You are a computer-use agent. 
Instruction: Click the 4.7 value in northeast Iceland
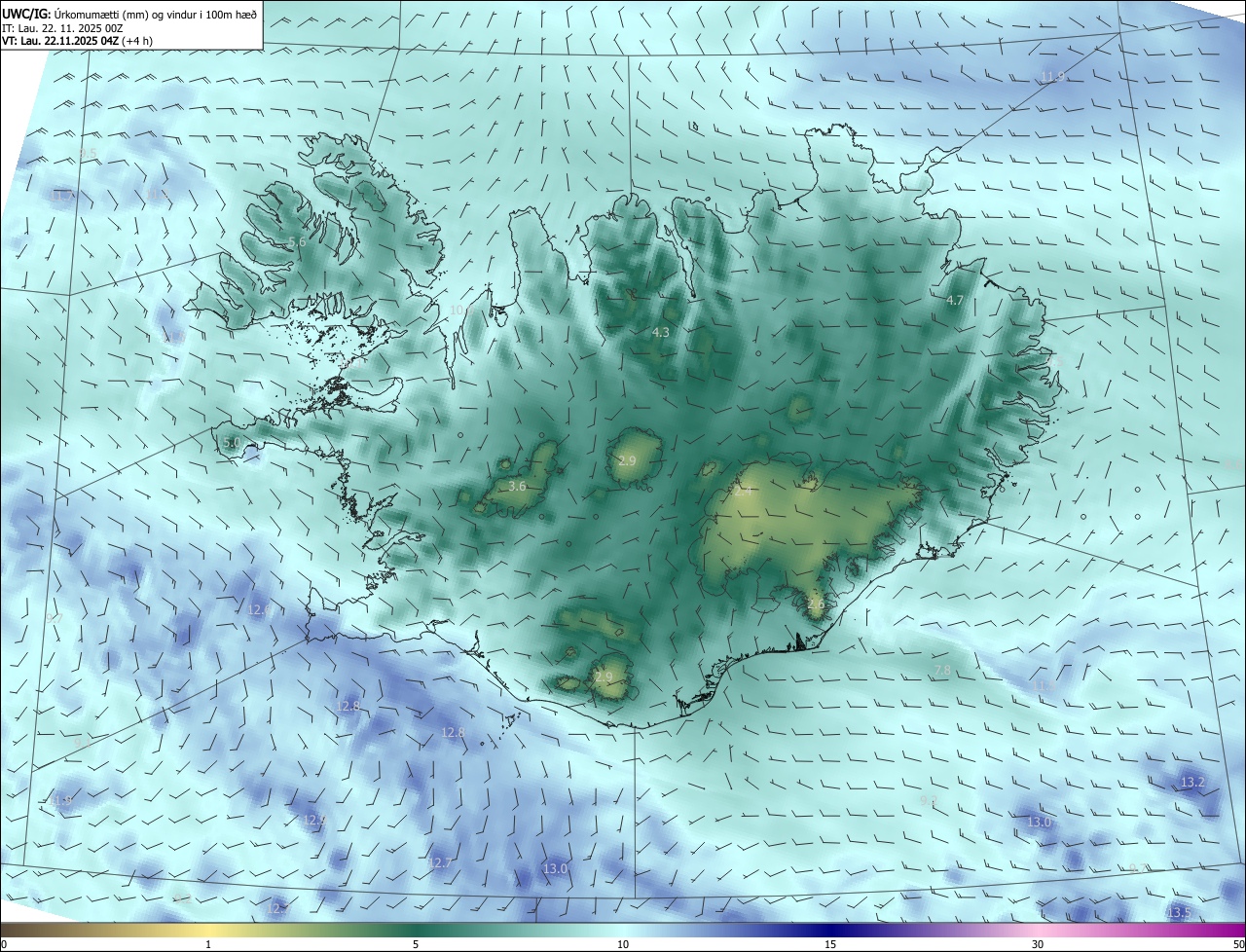(955, 301)
